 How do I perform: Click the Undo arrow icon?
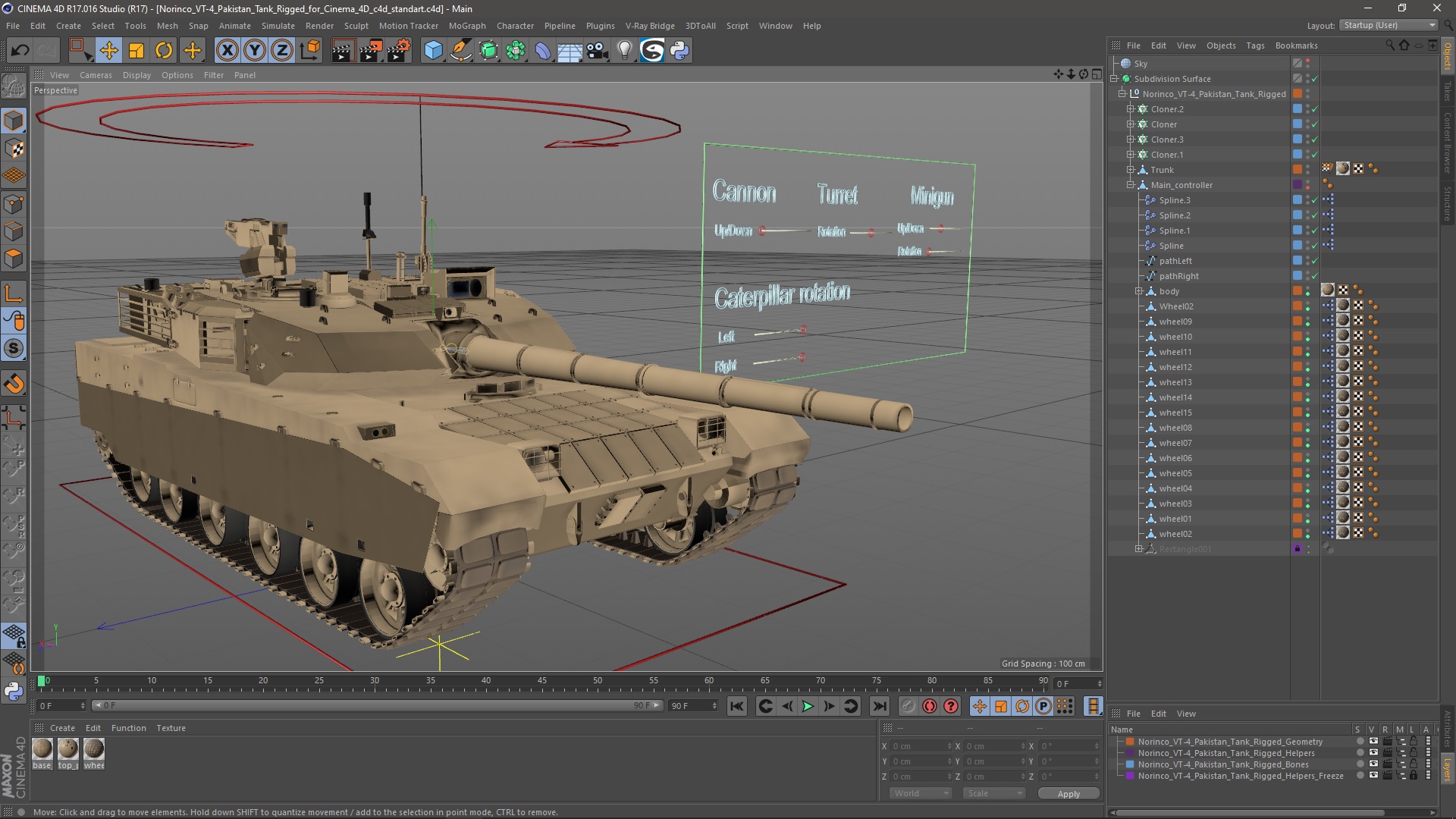coord(20,51)
